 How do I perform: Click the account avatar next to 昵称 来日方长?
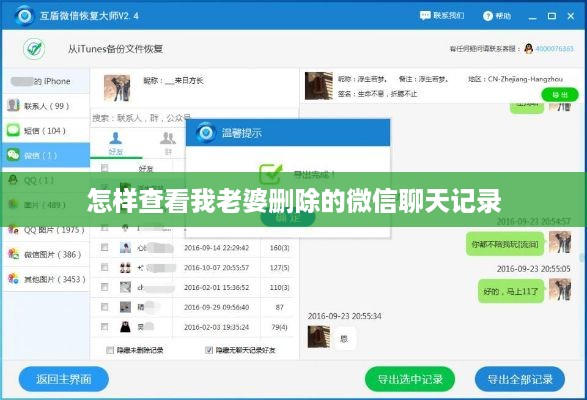(x=117, y=88)
